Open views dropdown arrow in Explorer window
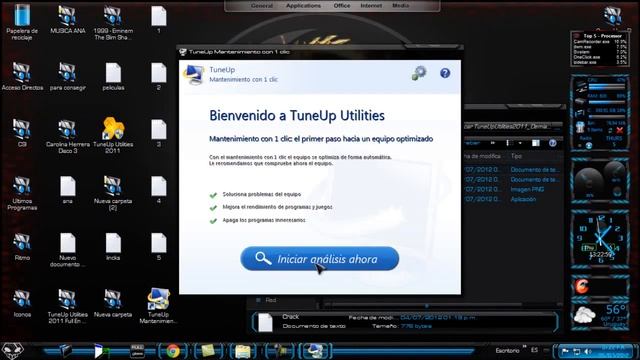Image resolution: width=640 pixels, height=360 pixels. [520, 143]
